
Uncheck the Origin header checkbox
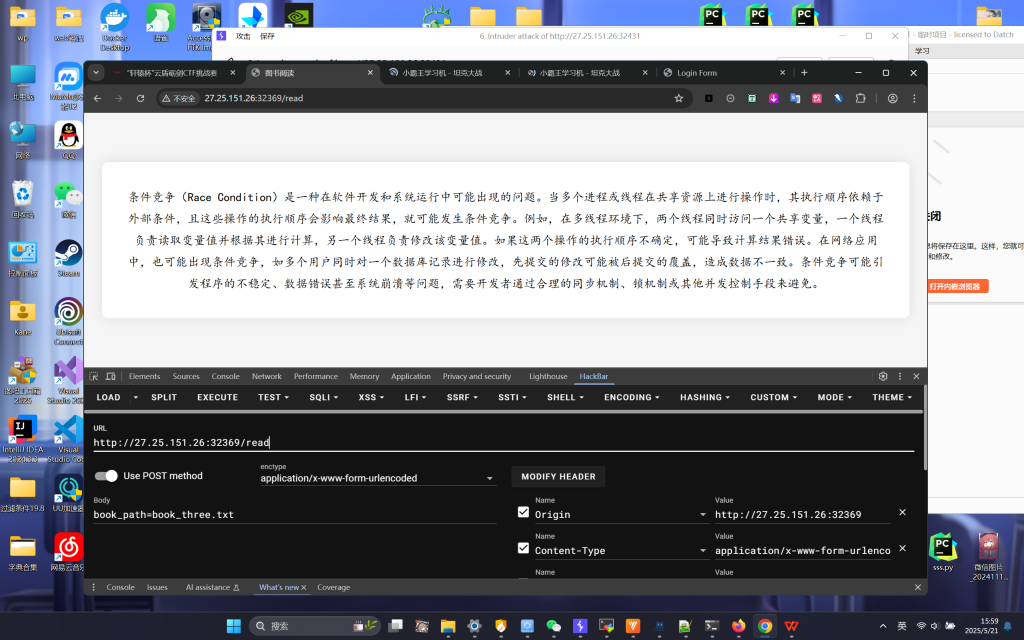[x=523, y=512]
